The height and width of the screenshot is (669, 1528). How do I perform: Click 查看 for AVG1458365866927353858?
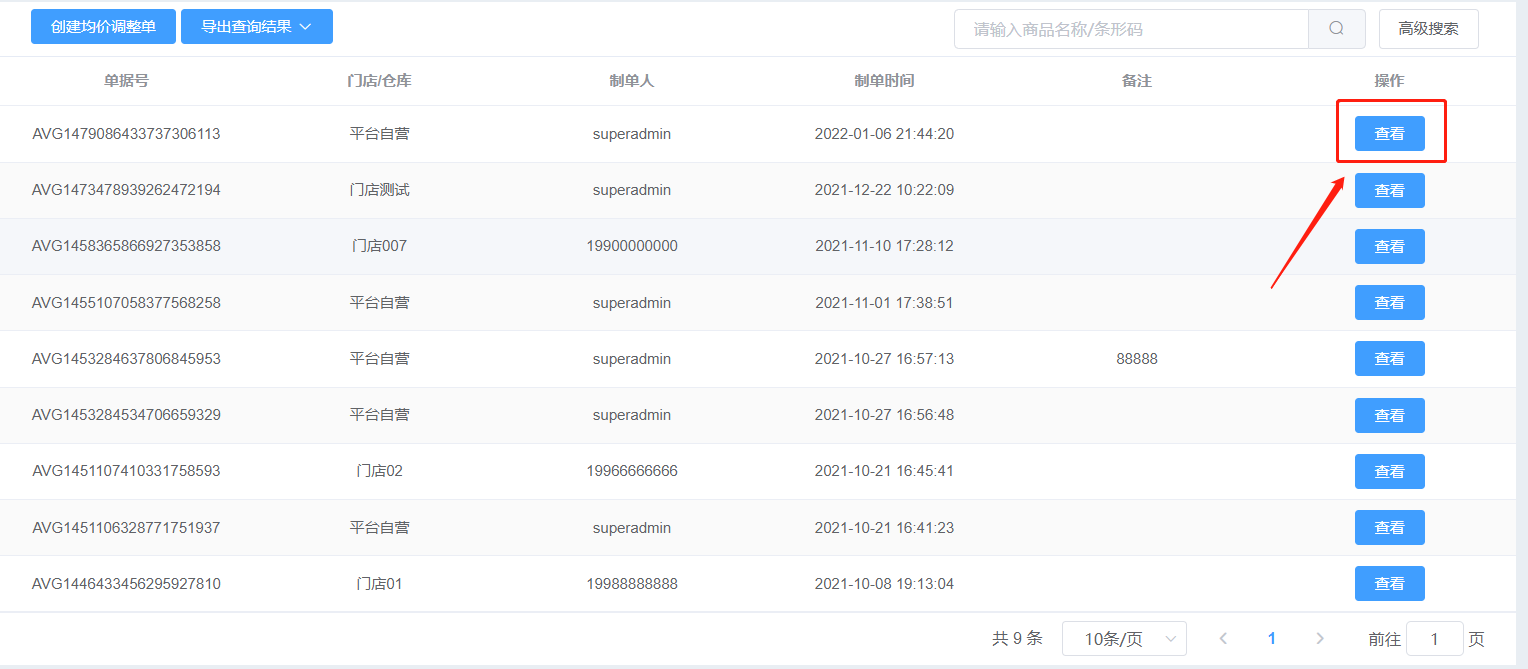1389,246
